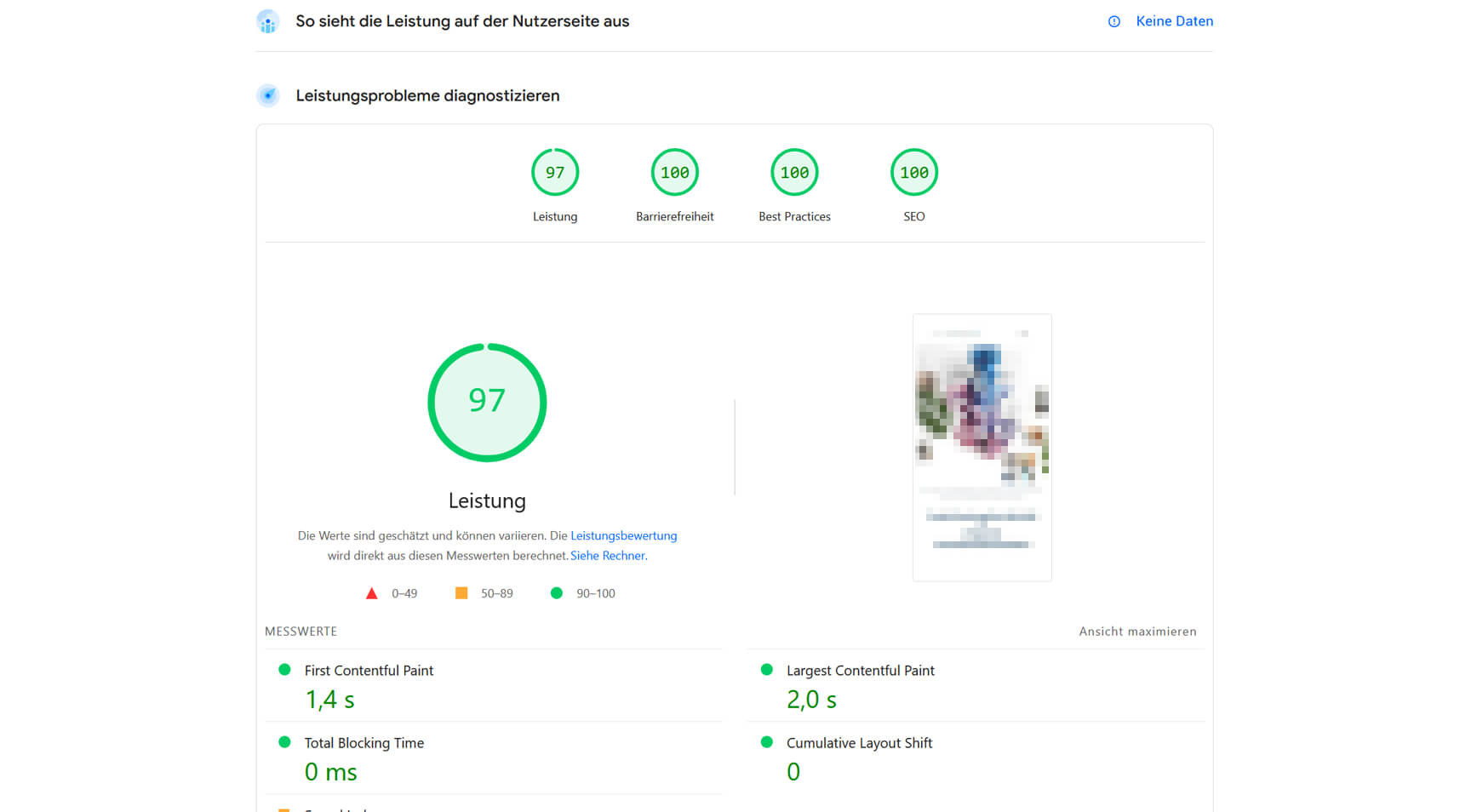Expand metrics with Ansicht maximieren
The height and width of the screenshot is (812, 1477).
coord(1137,632)
